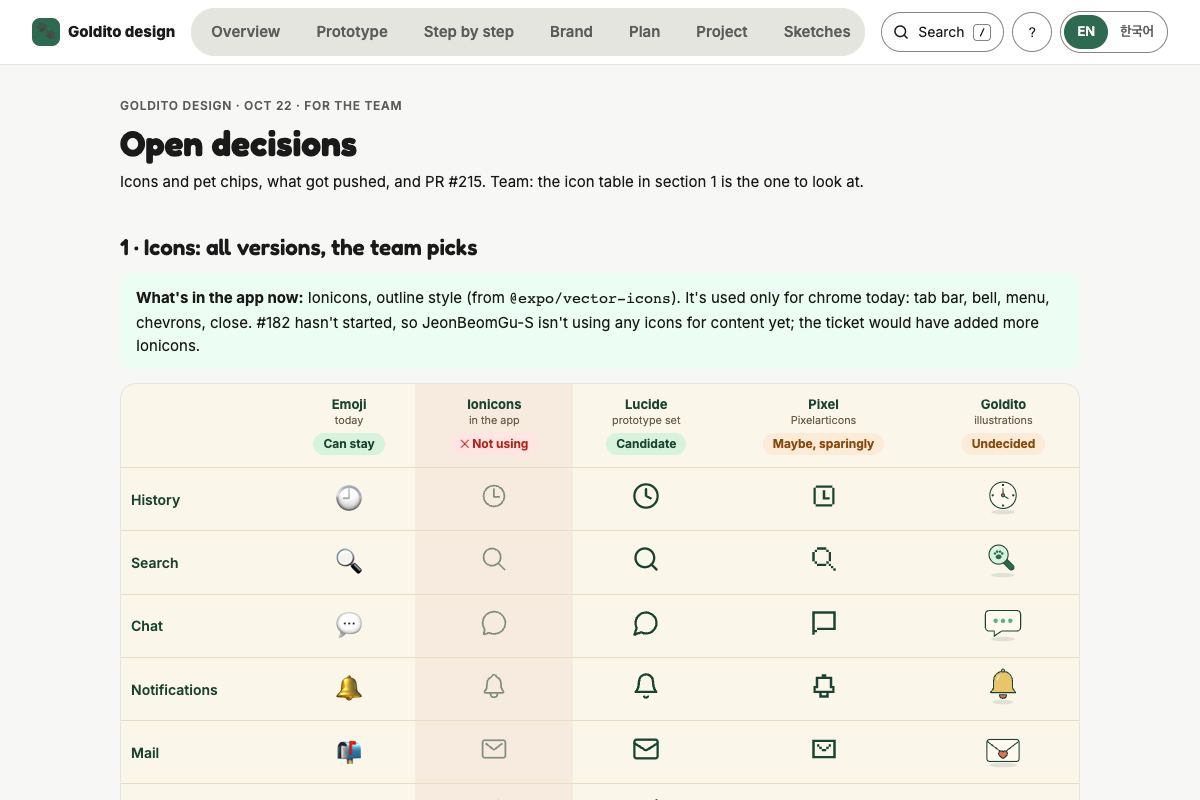Click the Emoji mailbox in Mail row
1200x800 pixels.
point(349,751)
